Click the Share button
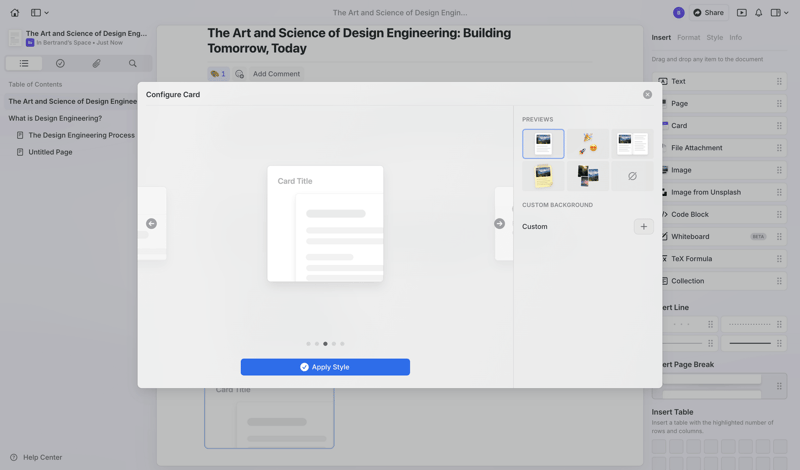 pos(709,13)
